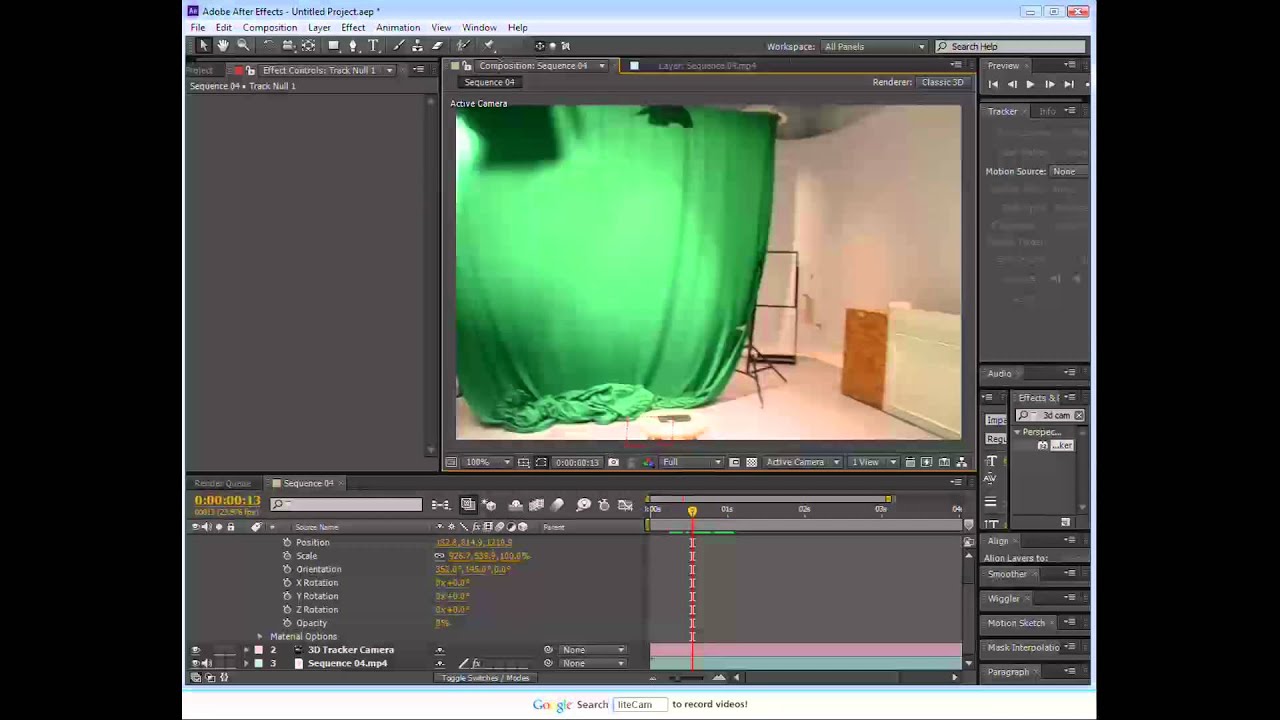The image size is (1280, 720).
Task: Expand the 3D Tracker Camera layer
Action: [x=246, y=650]
